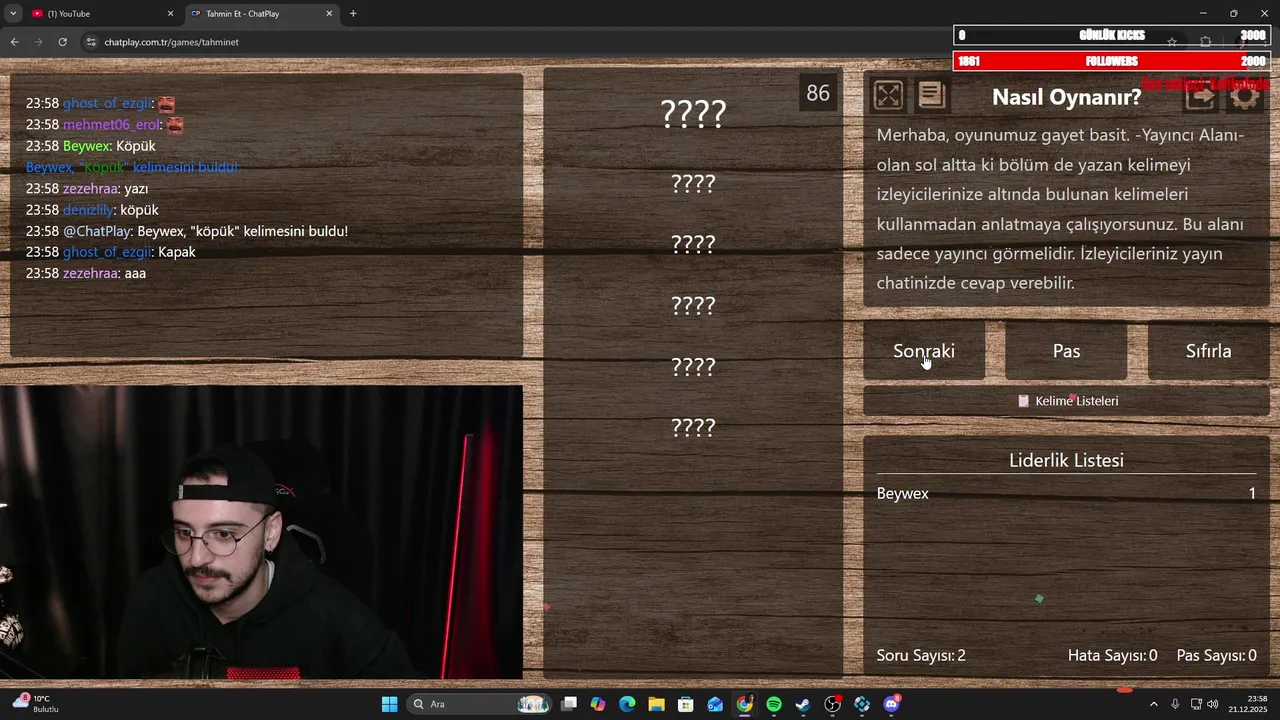Image resolution: width=1280 pixels, height=720 pixels.
Task: Bookmark this page with star icon
Action: tap(1171, 42)
